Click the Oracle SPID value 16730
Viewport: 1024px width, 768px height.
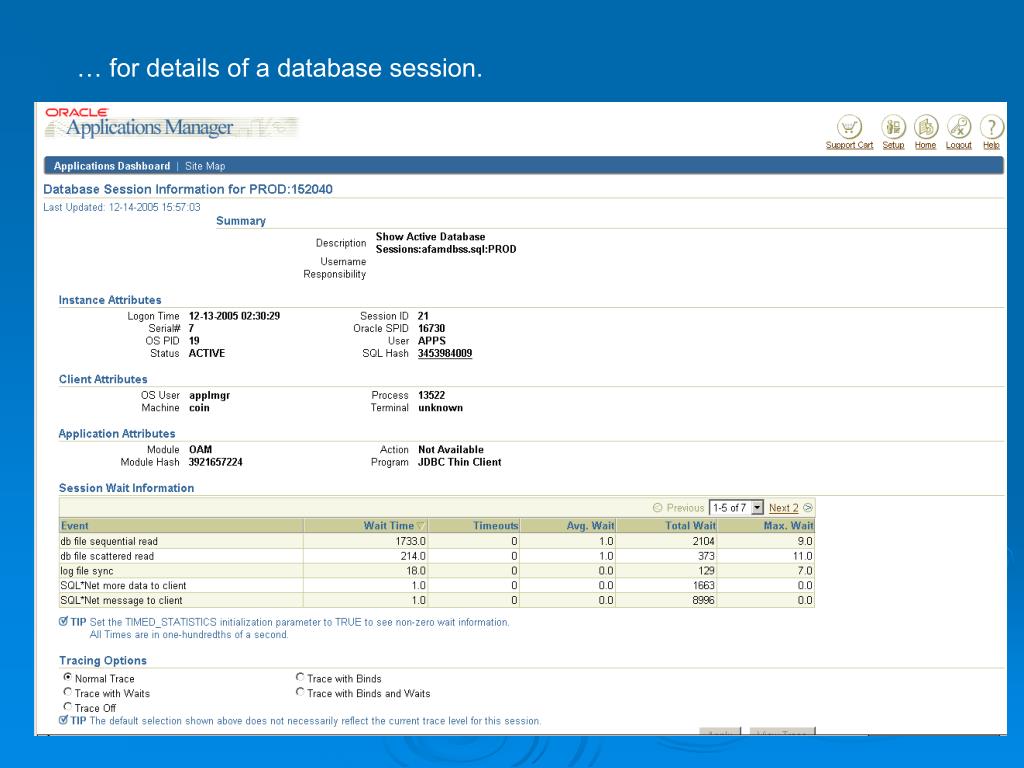[431, 328]
